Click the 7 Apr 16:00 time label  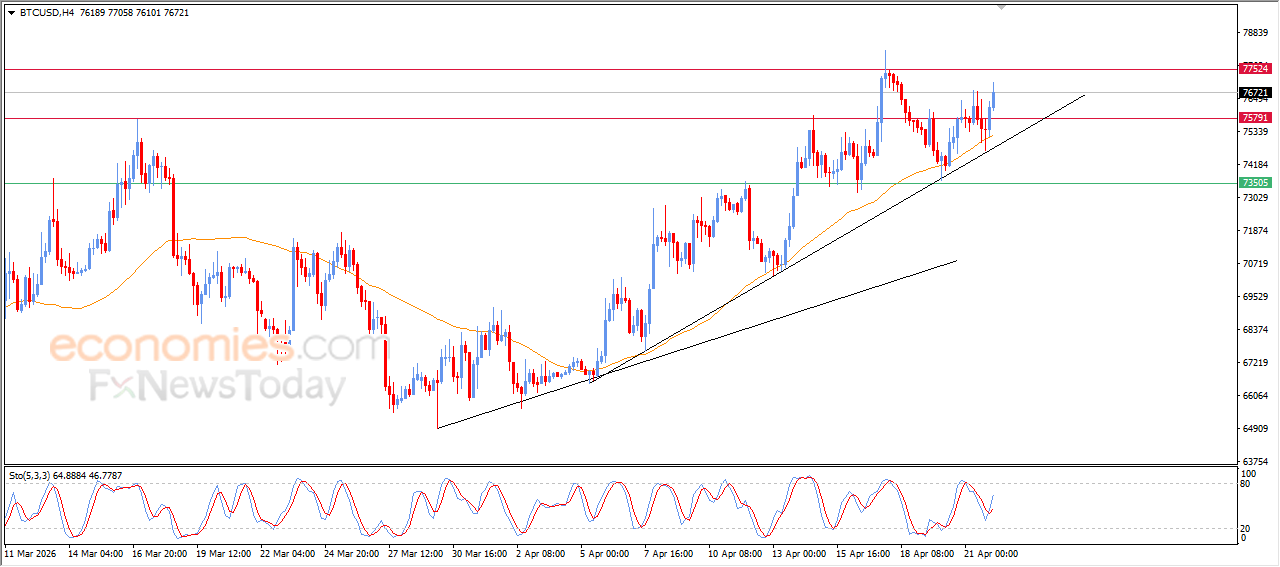pos(671,553)
